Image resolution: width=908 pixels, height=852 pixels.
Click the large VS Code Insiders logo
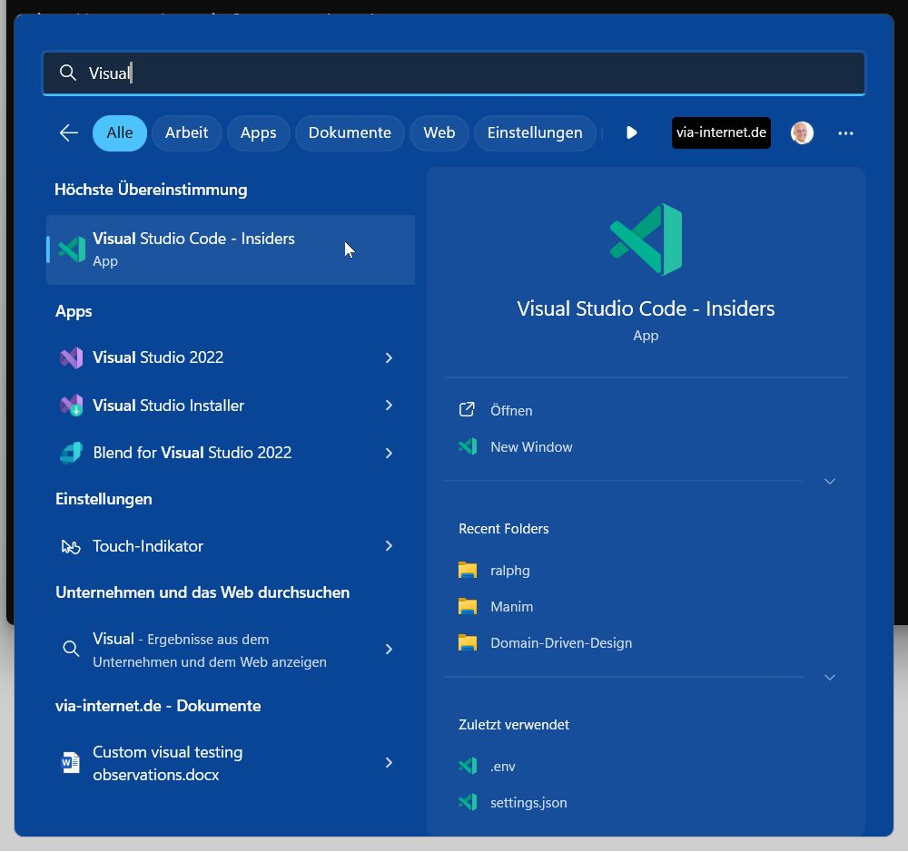pyautogui.click(x=646, y=239)
